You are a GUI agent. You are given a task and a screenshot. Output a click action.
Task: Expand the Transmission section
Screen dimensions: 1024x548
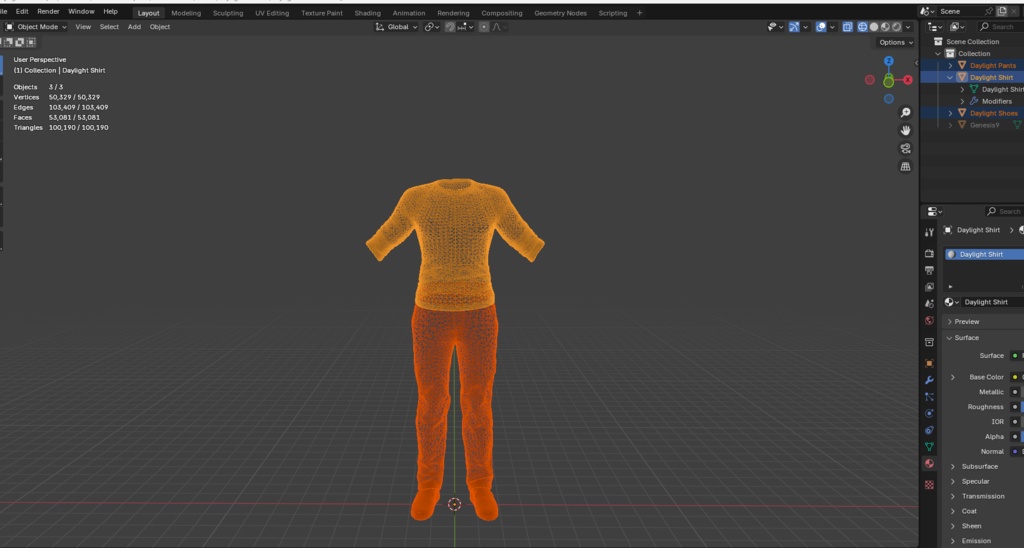pos(952,496)
